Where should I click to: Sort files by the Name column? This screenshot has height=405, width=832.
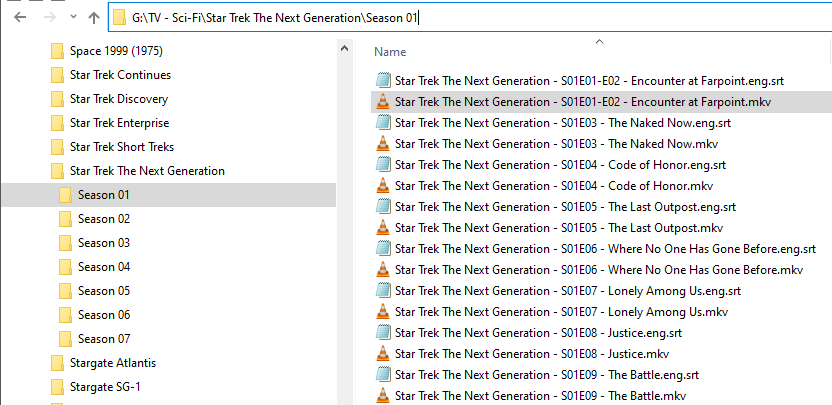click(390, 51)
